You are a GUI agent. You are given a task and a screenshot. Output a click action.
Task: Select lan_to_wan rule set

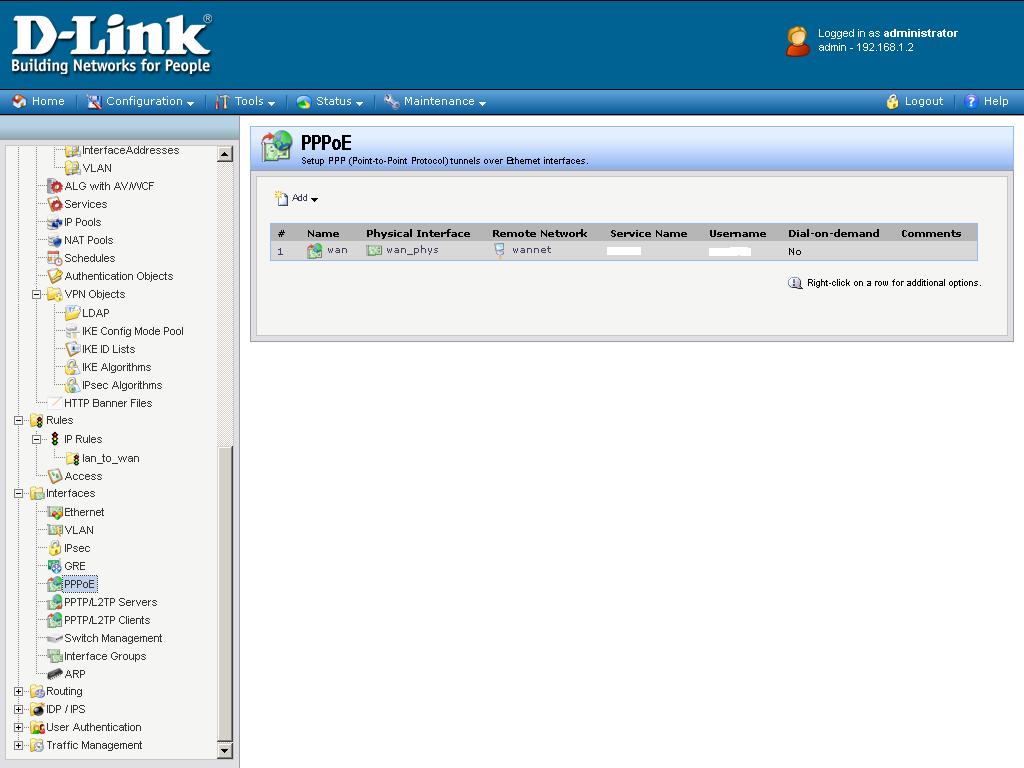pyautogui.click(x=110, y=458)
